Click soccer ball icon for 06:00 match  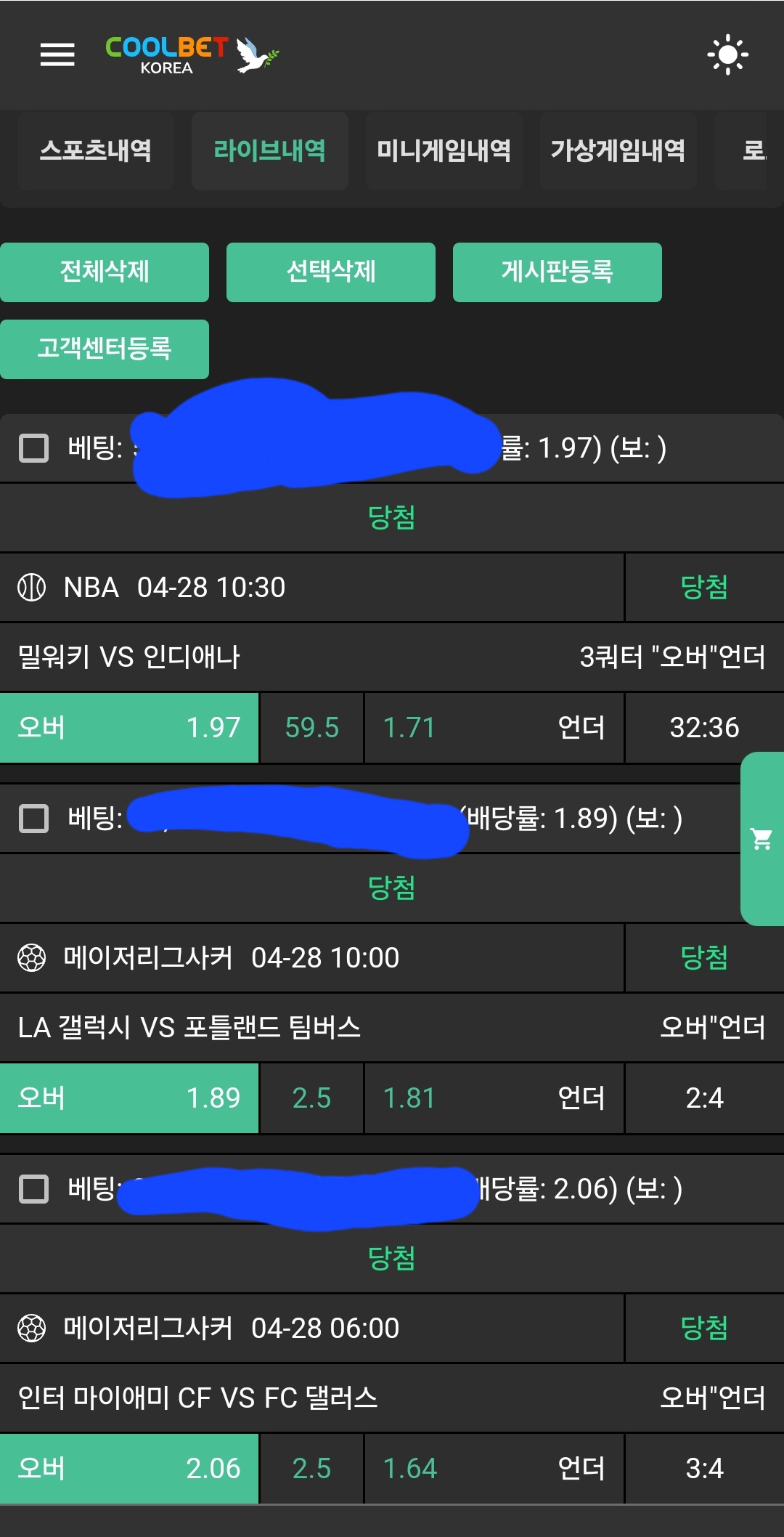32,1329
